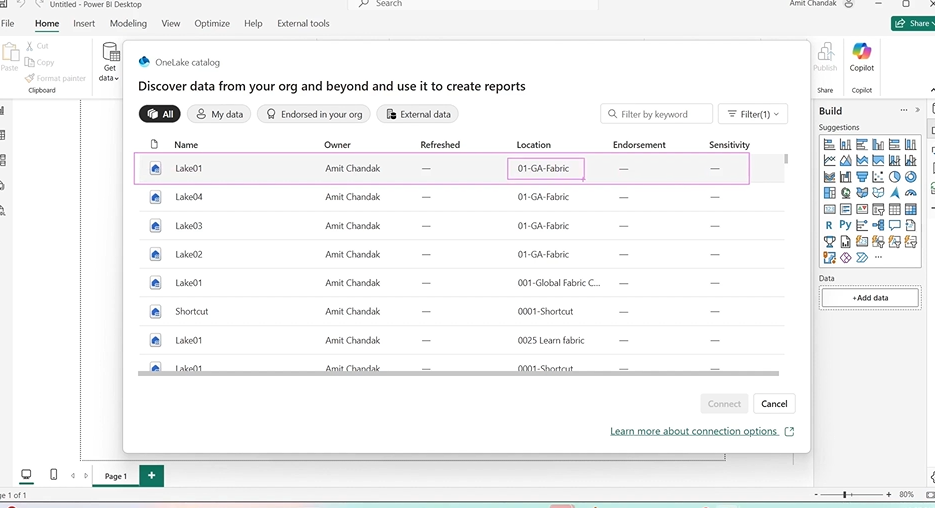Click the Filter by keyword field

click(x=657, y=114)
